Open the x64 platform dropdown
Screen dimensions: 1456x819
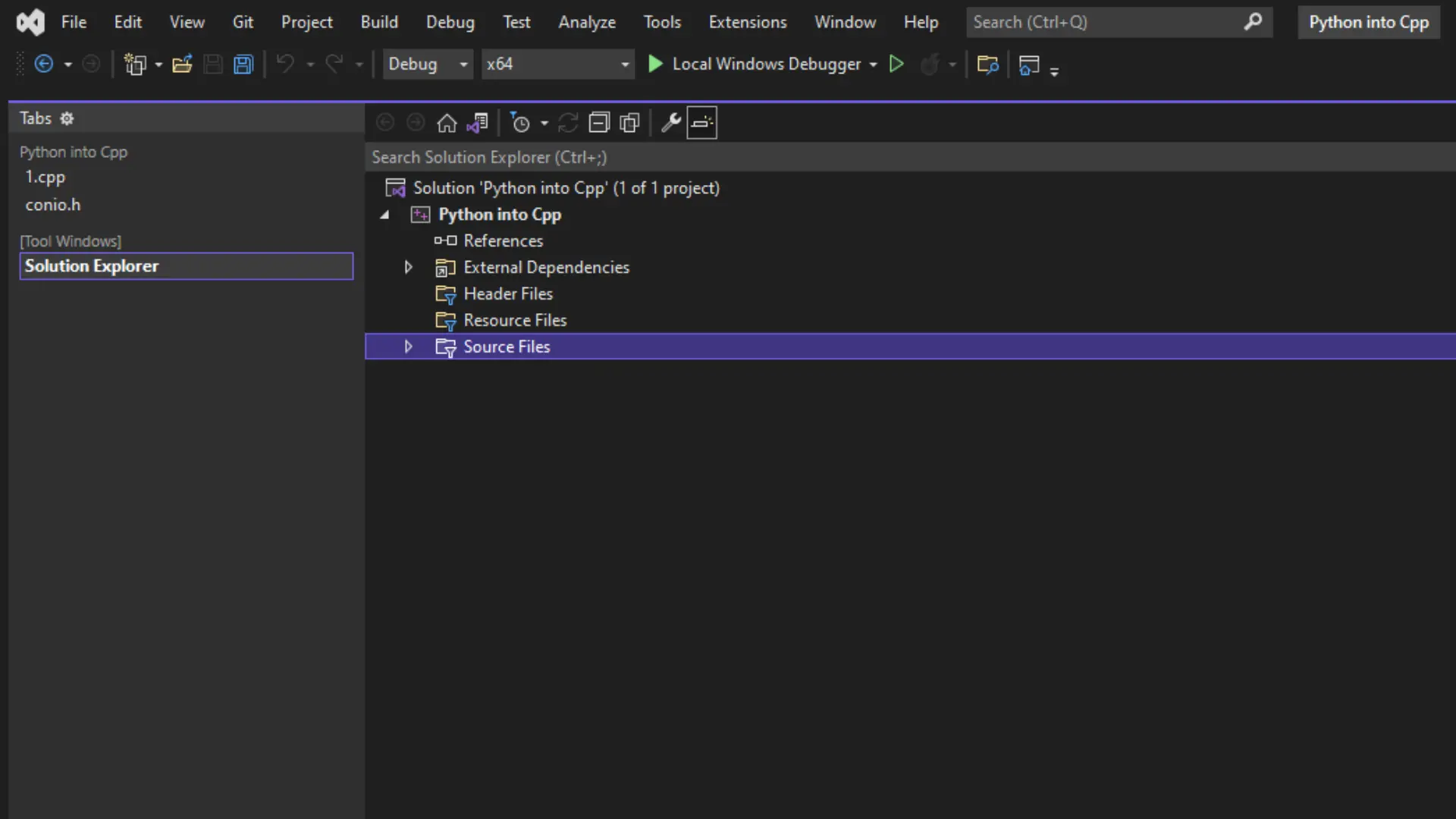click(x=558, y=64)
